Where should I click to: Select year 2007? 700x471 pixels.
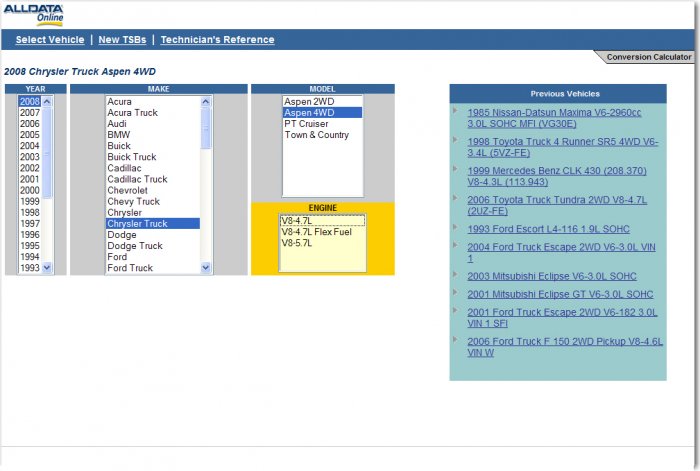tap(29, 113)
